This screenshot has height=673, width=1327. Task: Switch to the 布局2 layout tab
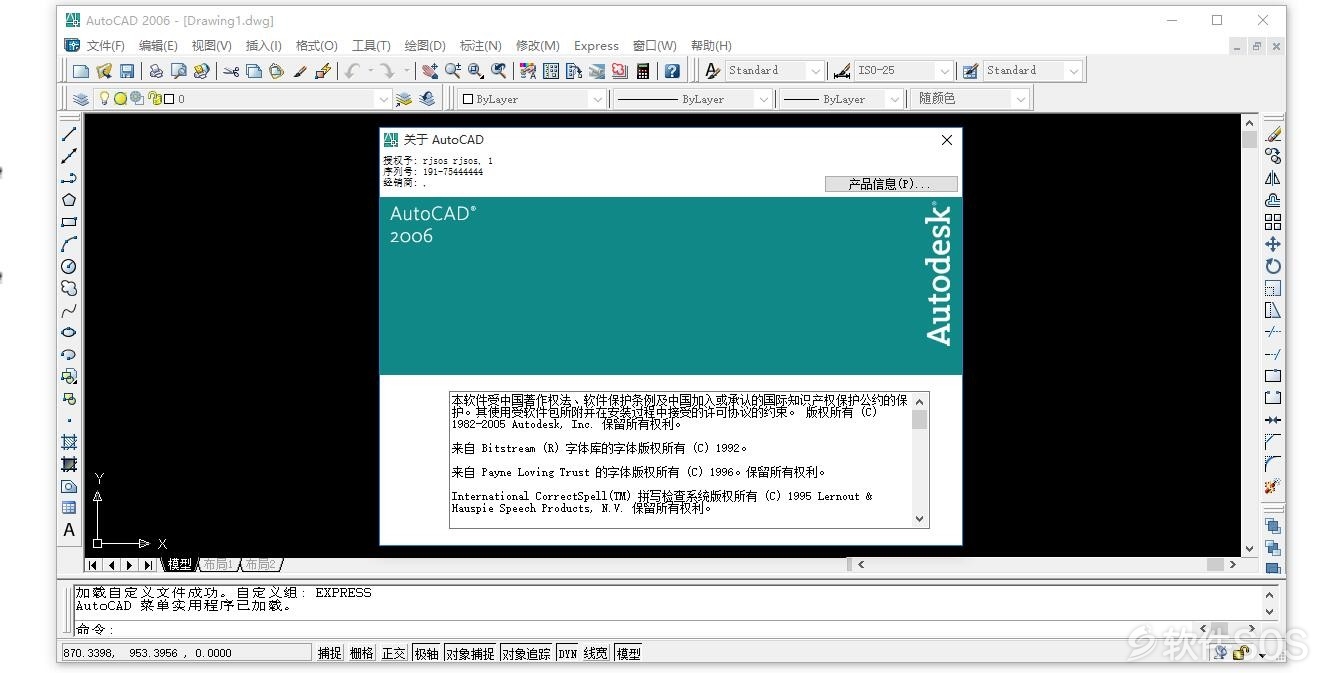point(260,565)
